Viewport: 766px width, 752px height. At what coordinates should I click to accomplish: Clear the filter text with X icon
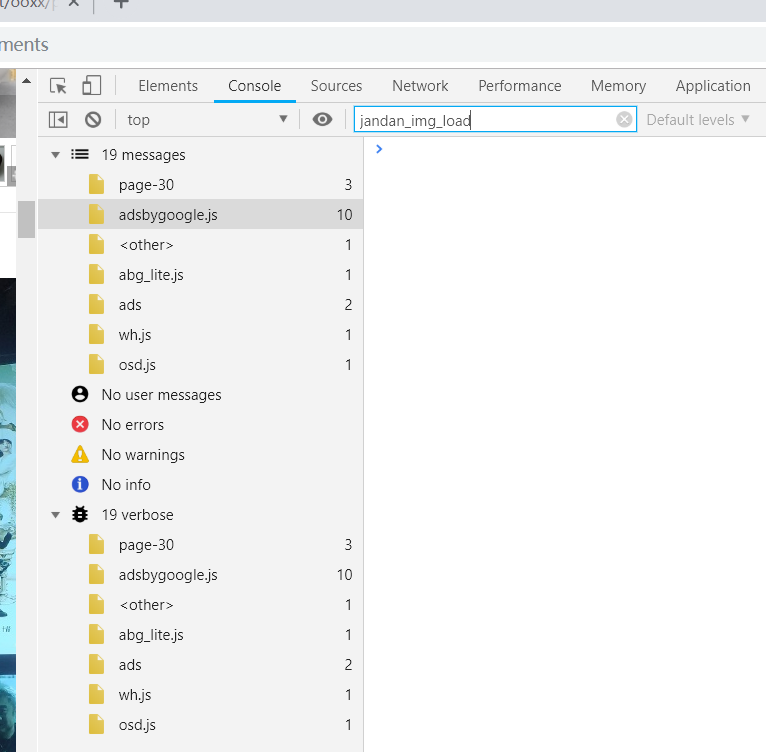624,120
